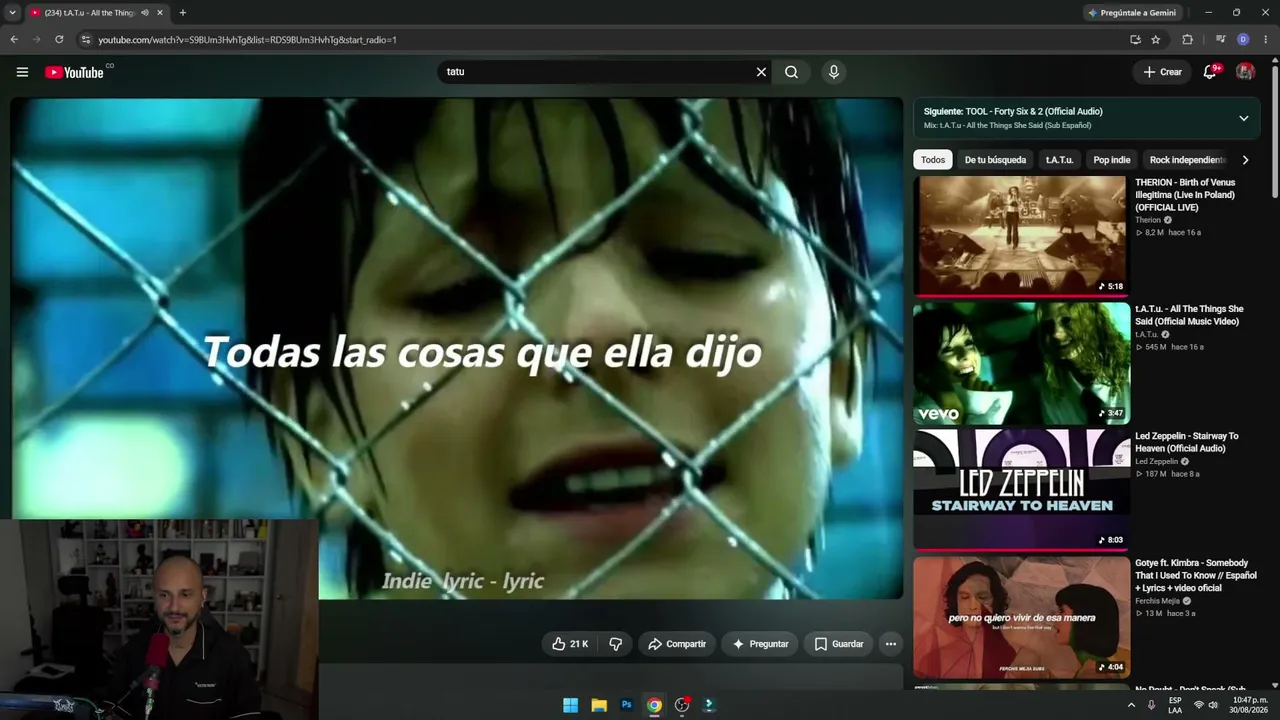Save the video with Guardar
The image size is (1280, 720).
coord(838,644)
